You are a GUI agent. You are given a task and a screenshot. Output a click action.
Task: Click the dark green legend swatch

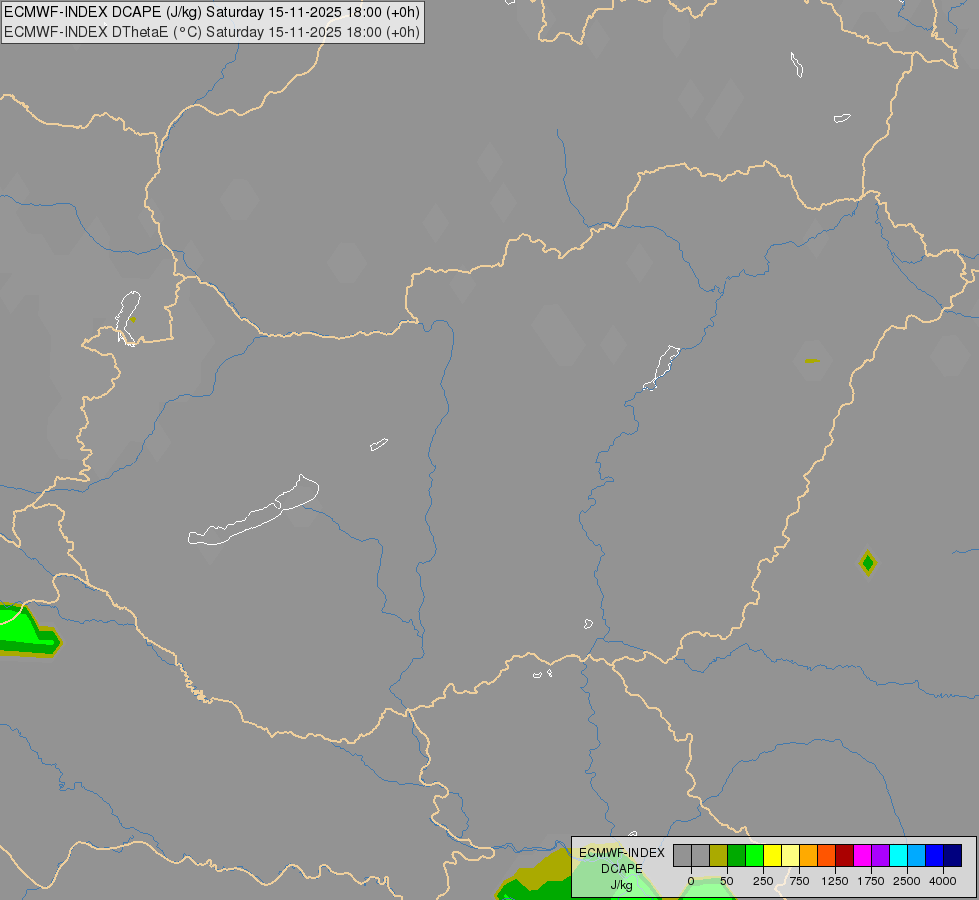(737, 856)
